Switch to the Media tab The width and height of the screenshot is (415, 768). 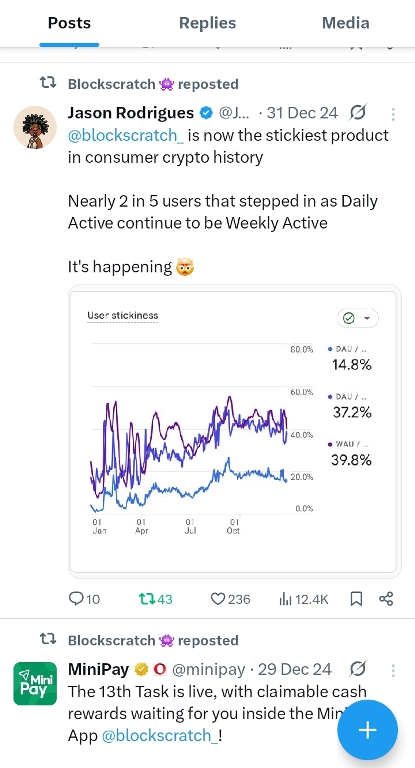[x=345, y=23]
